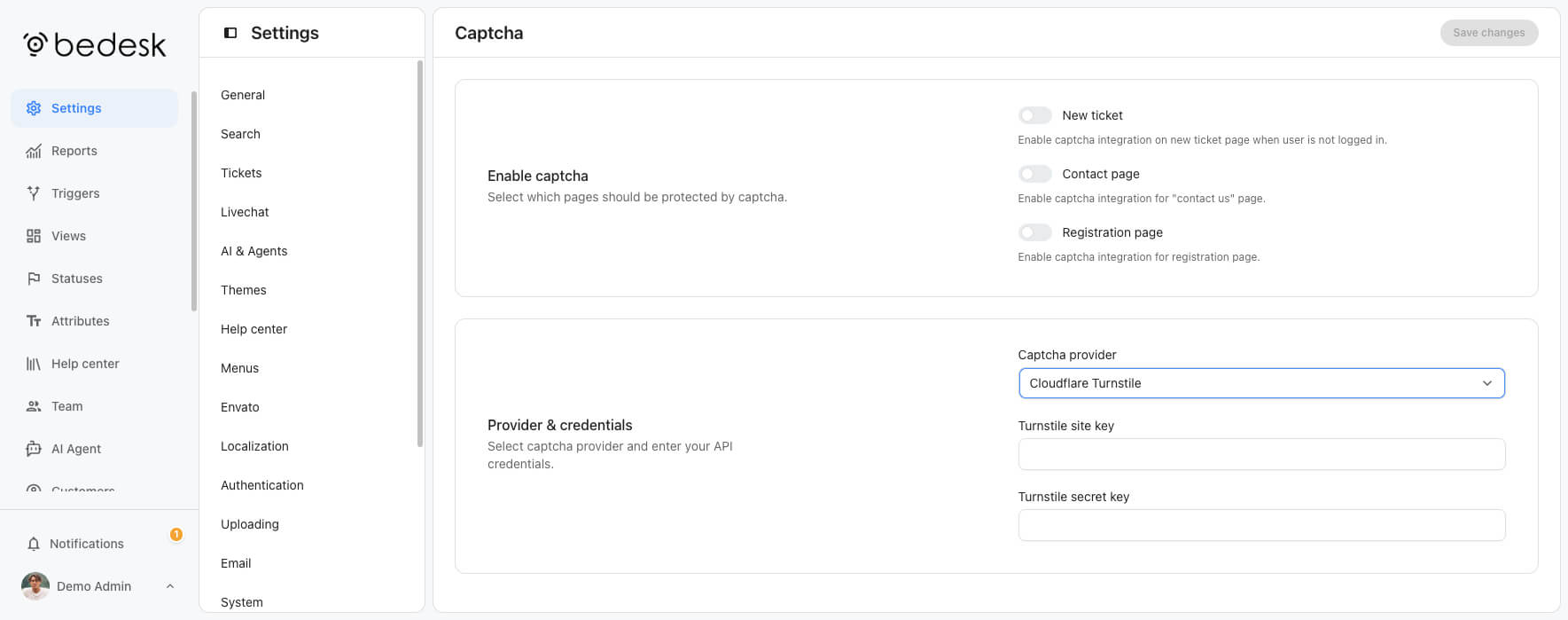1568x620 pixels.
Task: Open Statuses in the main sidebar
Action: click(x=94, y=279)
